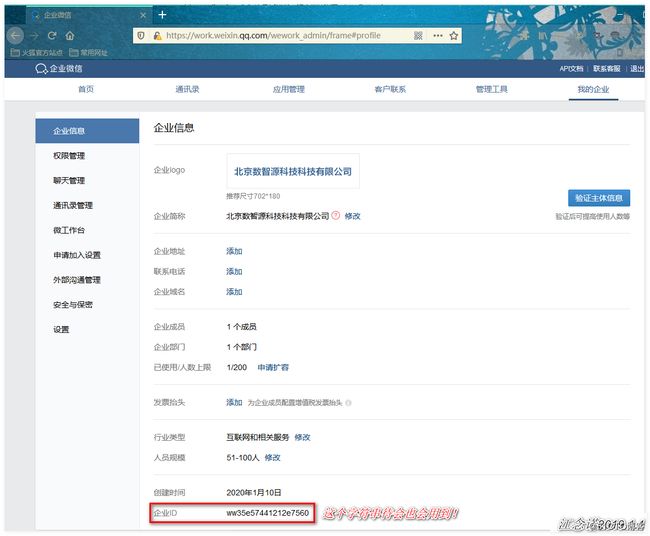Go to browser home page icon
The width and height of the screenshot is (650, 536).
[70, 36]
